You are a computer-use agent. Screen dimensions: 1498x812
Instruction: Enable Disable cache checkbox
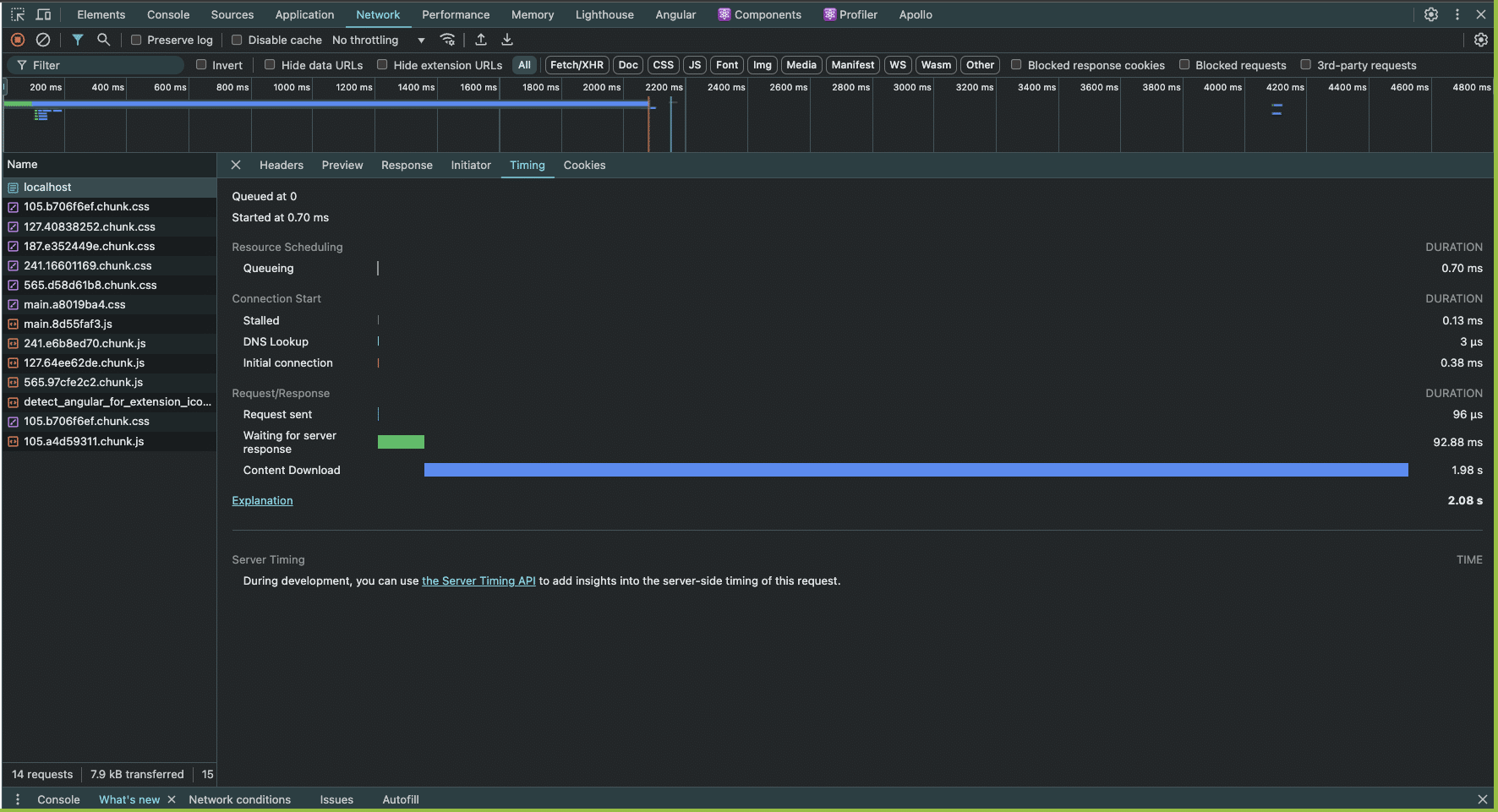tap(238, 40)
